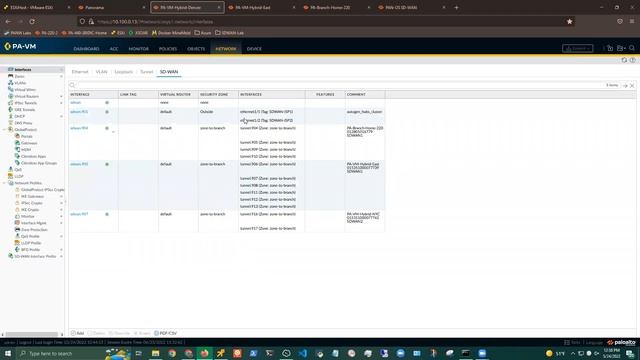
Task: Click the COMMENT column header
Action: tap(364, 94)
